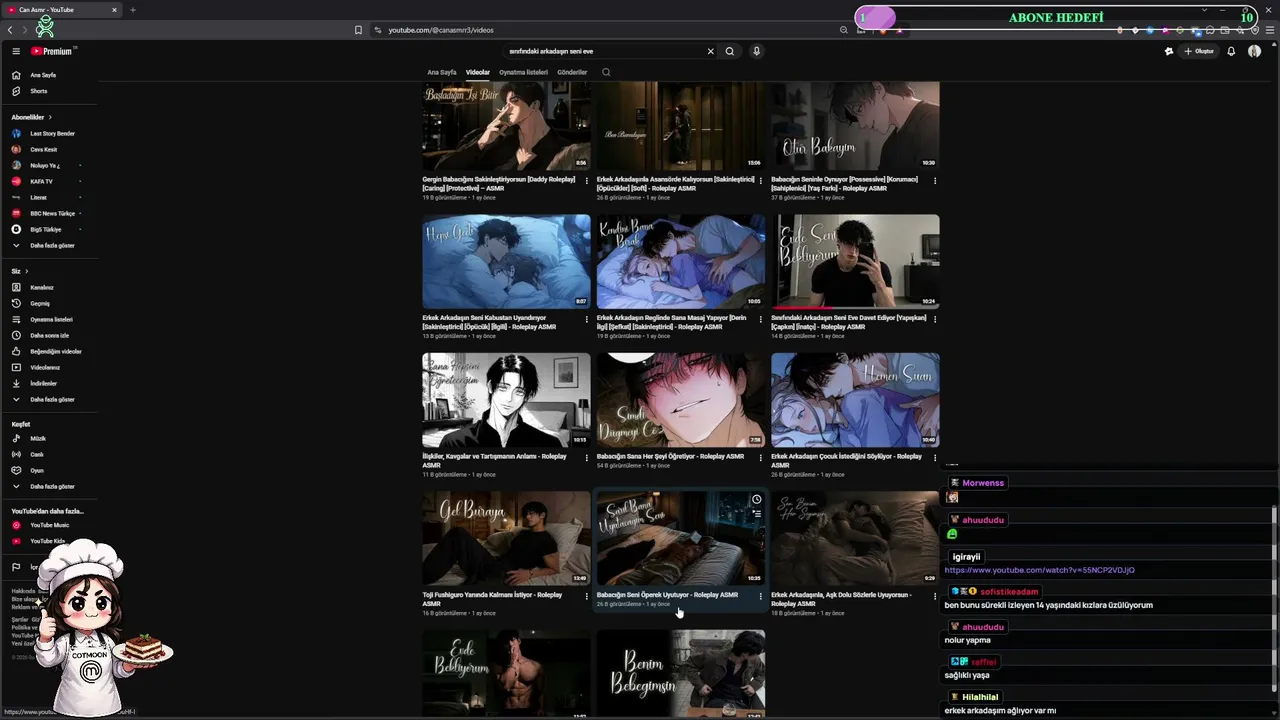The width and height of the screenshot is (1280, 720).
Task: Go back in the browser
Action: pos(10,30)
